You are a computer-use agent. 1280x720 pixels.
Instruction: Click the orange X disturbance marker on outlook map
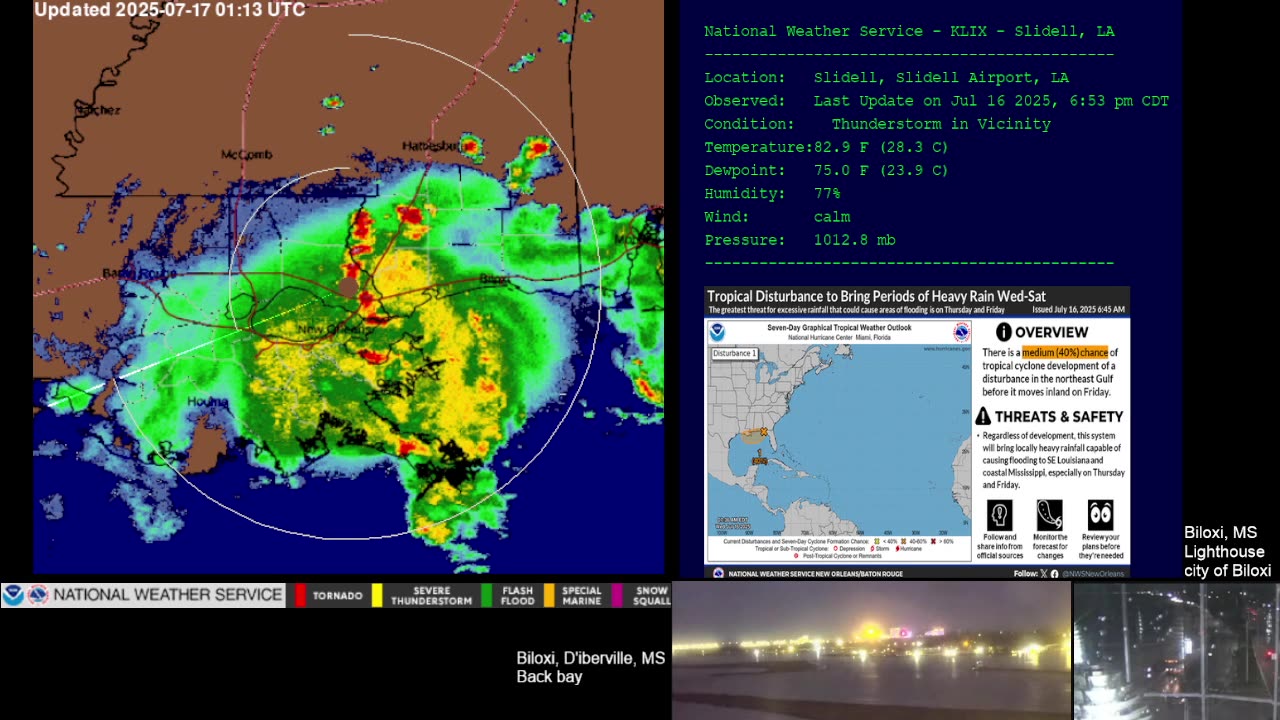[x=764, y=432]
